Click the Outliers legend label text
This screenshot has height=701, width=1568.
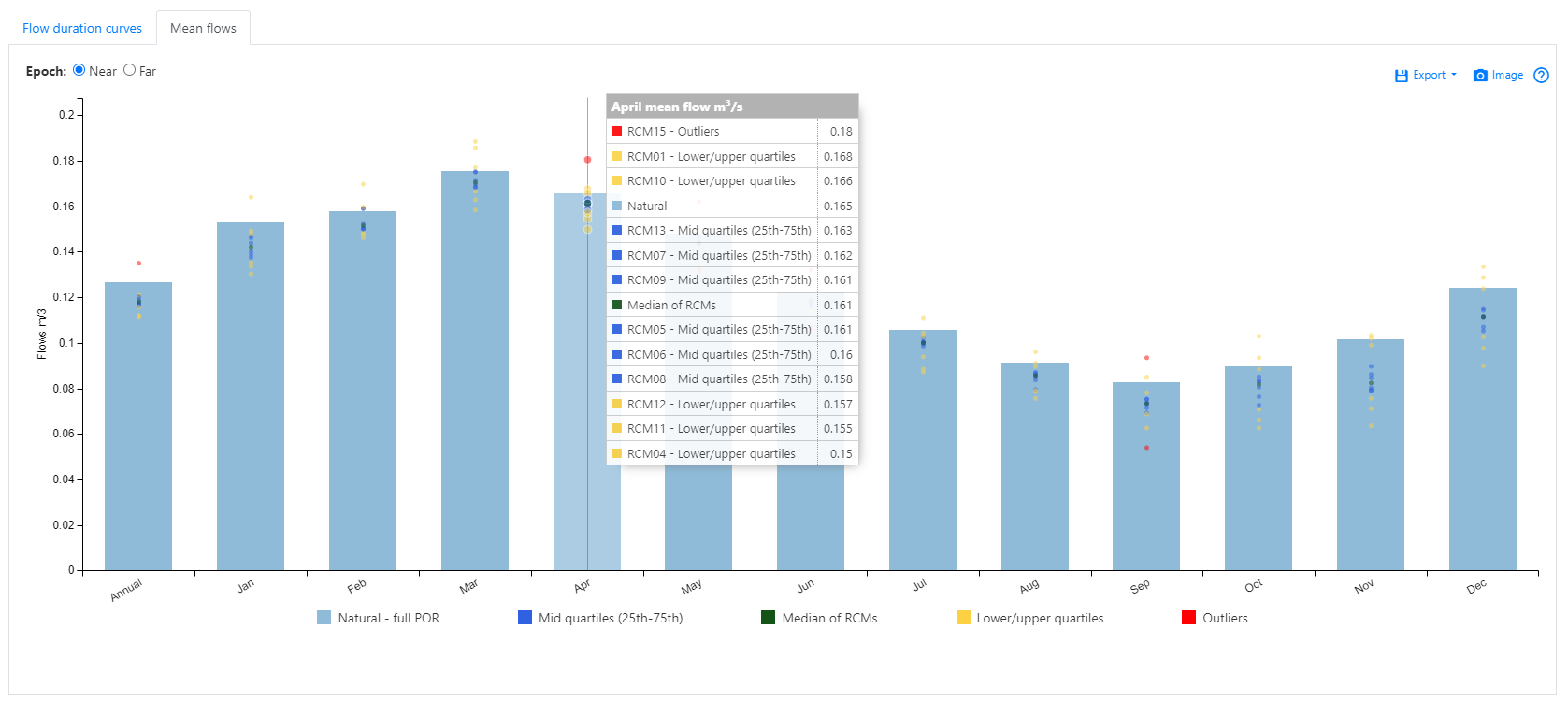click(x=1225, y=618)
